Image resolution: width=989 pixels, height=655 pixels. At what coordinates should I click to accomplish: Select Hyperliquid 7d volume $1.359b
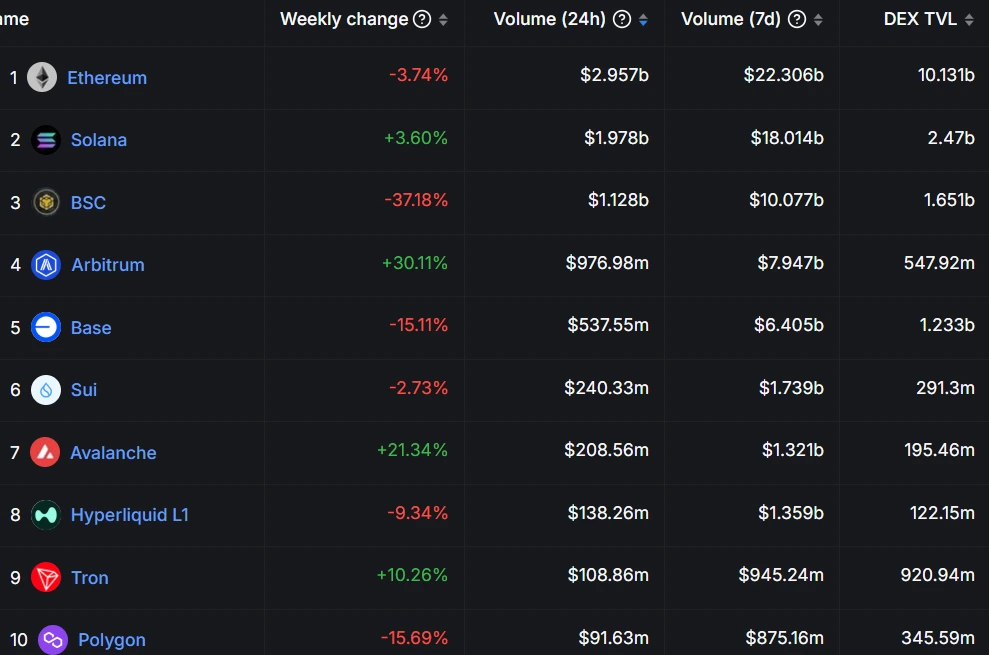pos(791,512)
